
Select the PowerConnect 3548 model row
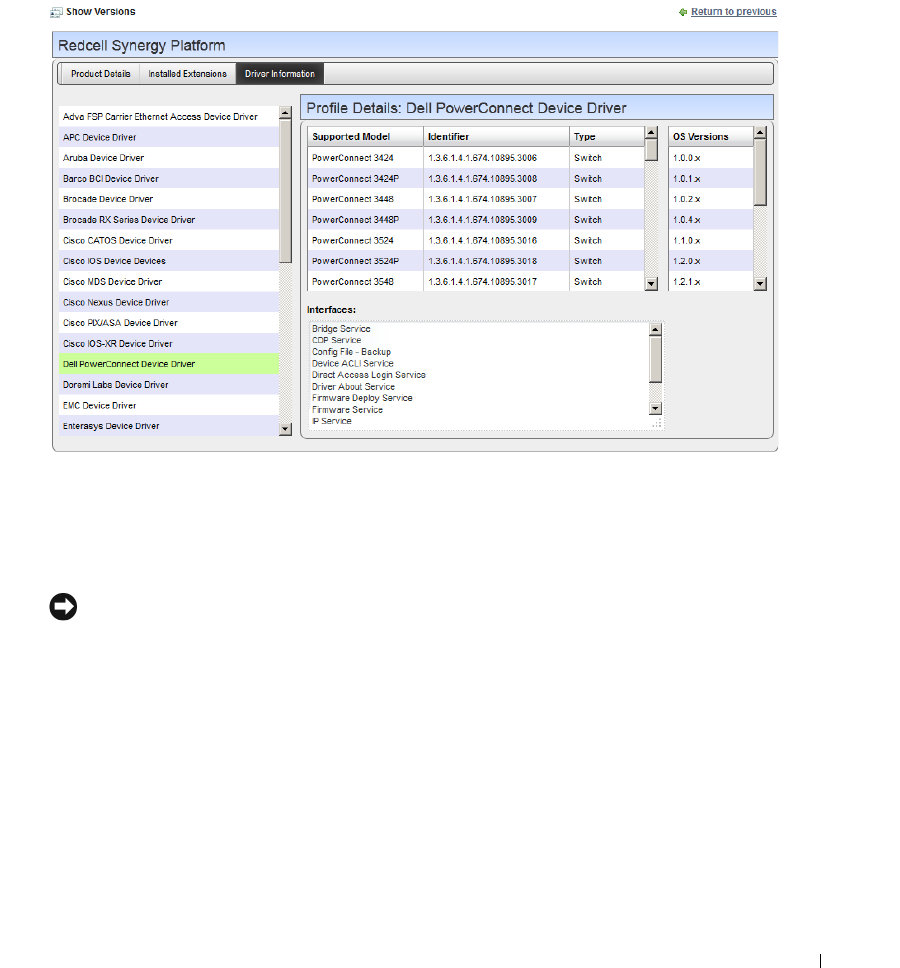coord(476,282)
